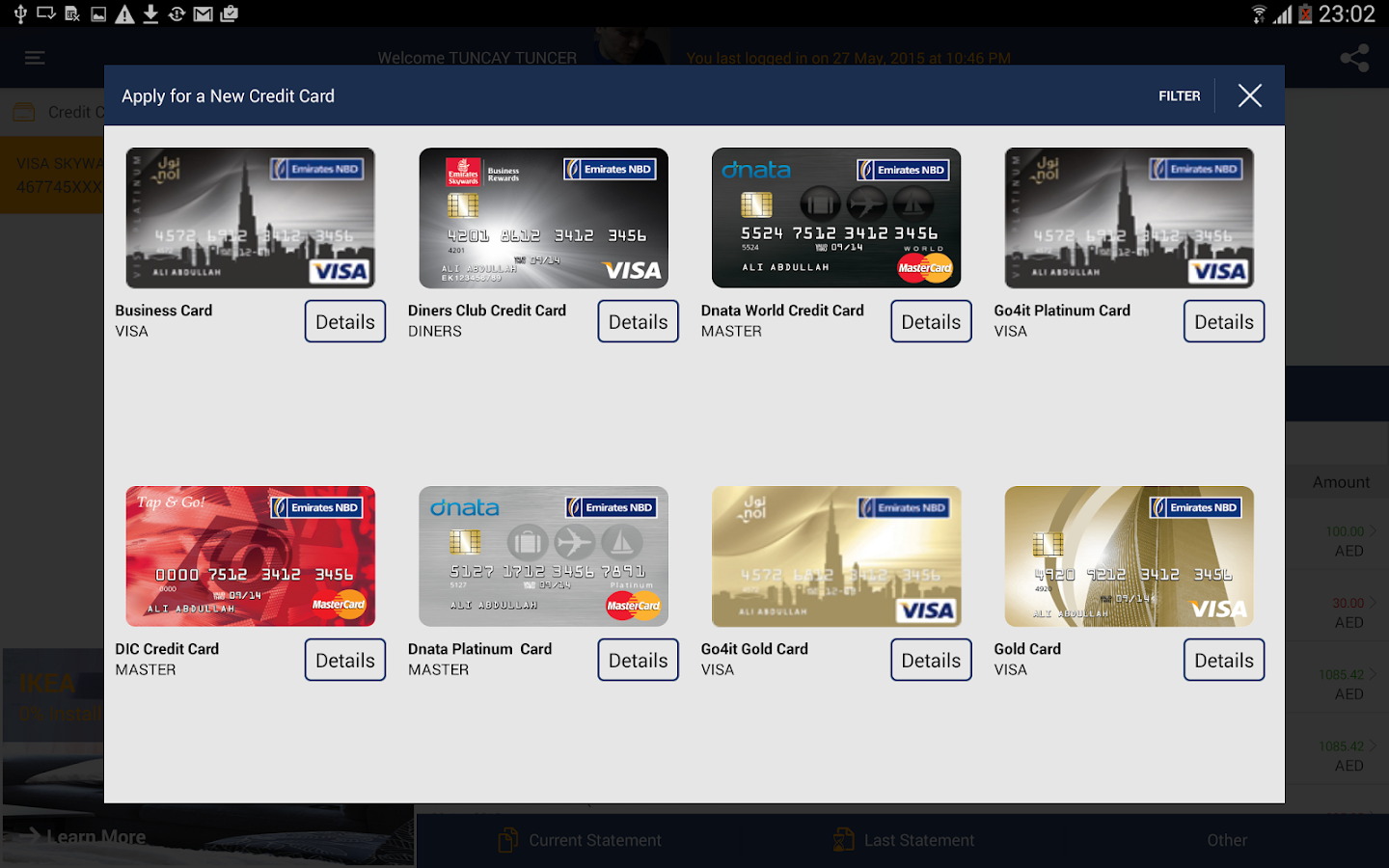Screen dimensions: 1389x868
Task: Open the hamburger menu icon
Action: pos(35,58)
